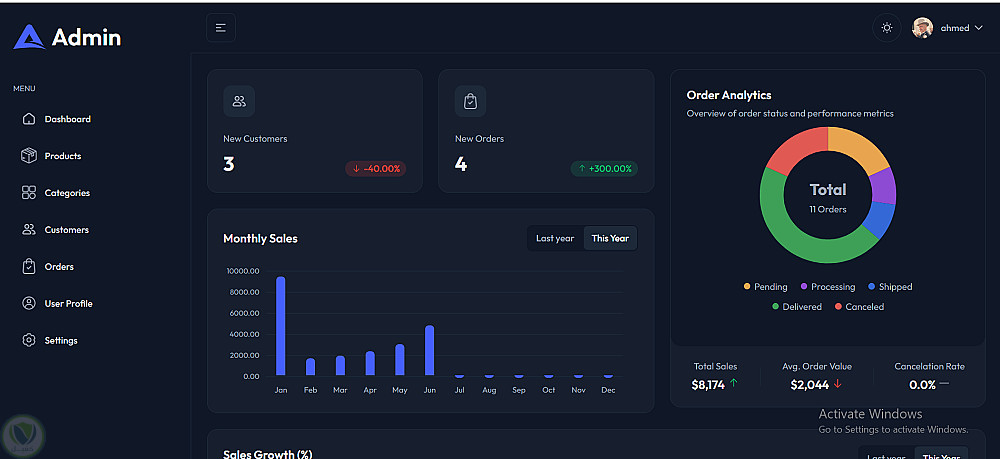Toggle Processing legend item

pyautogui.click(x=828, y=287)
